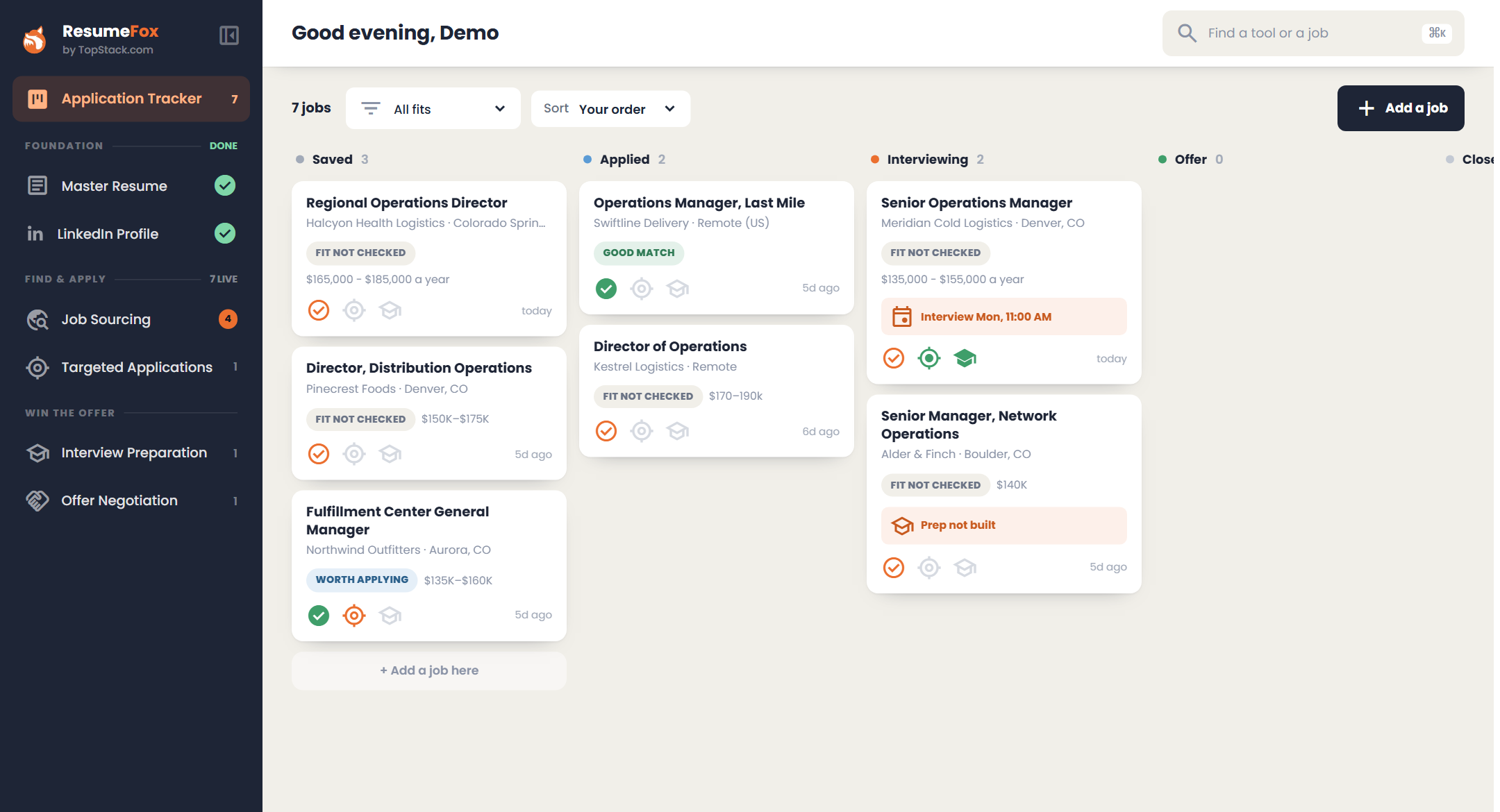
Task: Open Application Tracker in sidebar
Action: pyautogui.click(x=131, y=99)
